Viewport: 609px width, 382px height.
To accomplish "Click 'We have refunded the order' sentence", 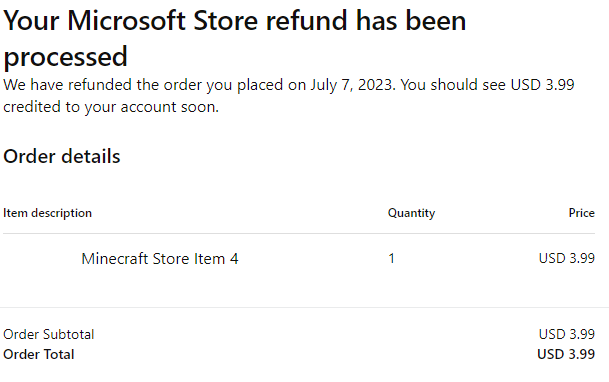I will click(199, 85).
